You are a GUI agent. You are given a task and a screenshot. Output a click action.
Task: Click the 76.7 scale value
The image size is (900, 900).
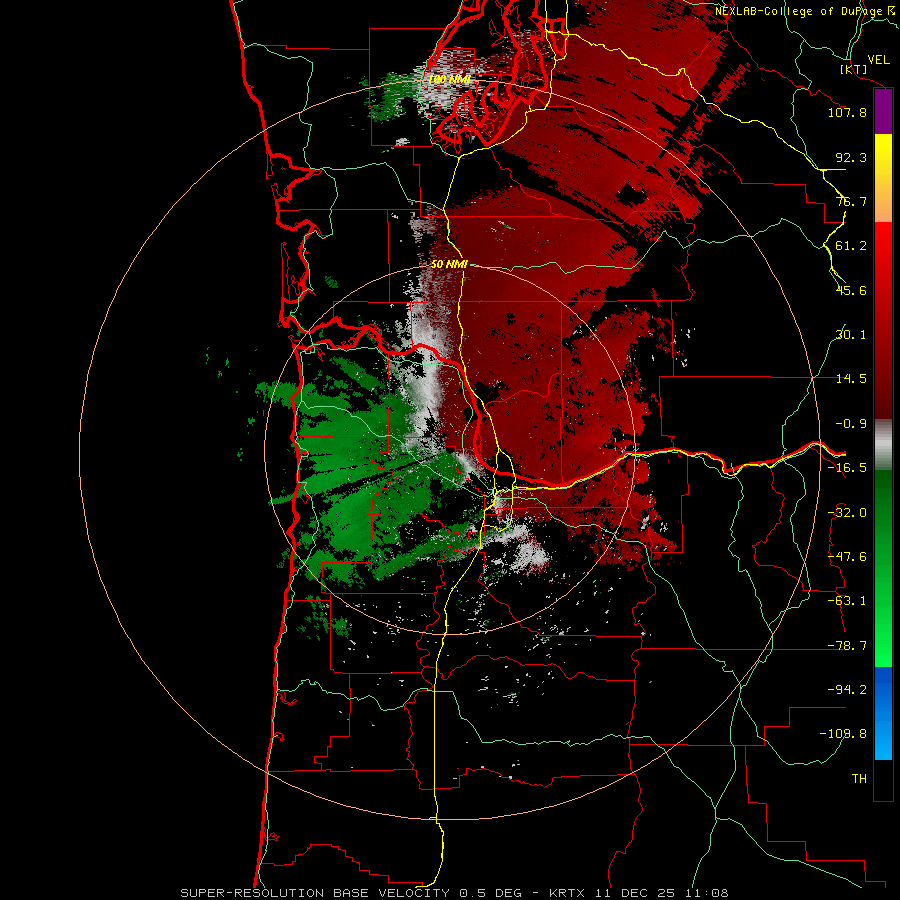[851, 201]
